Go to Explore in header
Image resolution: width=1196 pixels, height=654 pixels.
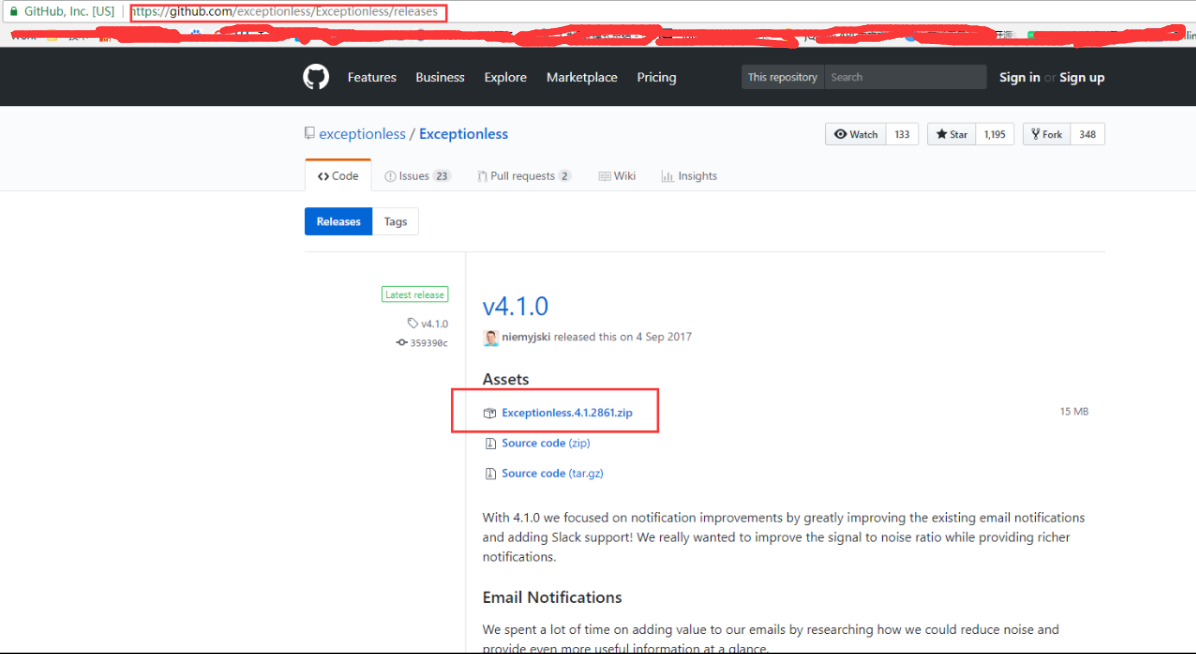click(505, 77)
